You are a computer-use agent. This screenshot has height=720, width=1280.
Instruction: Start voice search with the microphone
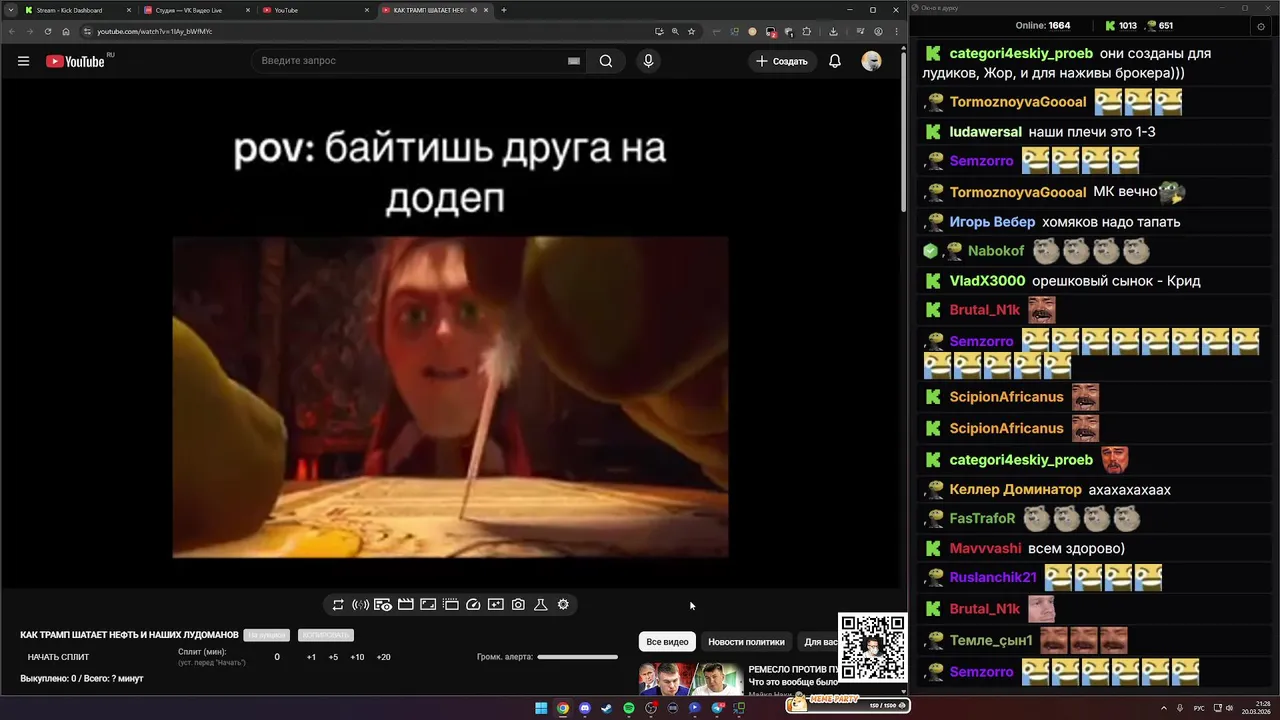(648, 61)
